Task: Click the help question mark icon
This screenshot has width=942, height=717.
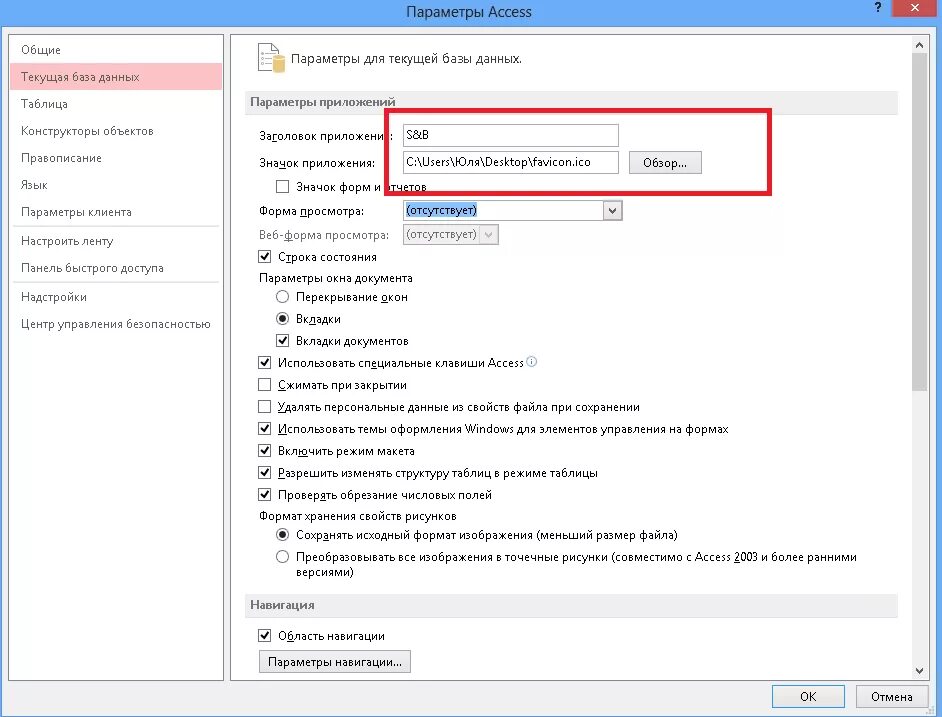Action: [878, 8]
